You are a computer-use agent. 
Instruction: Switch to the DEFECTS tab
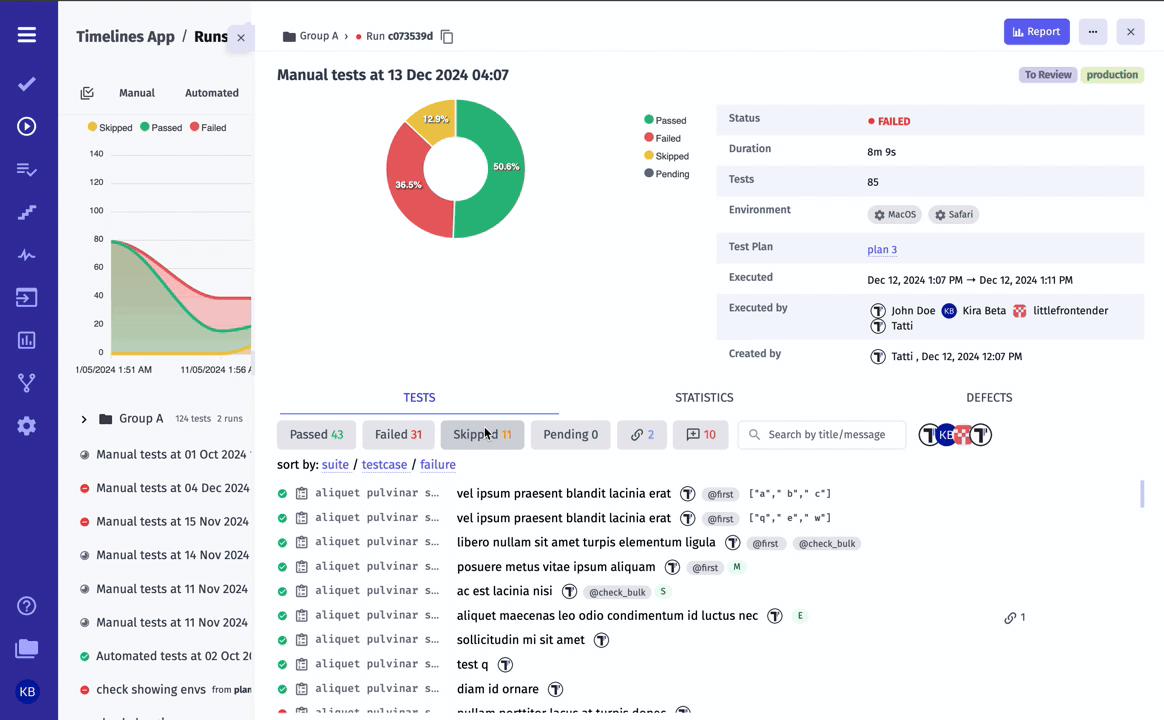[989, 398]
